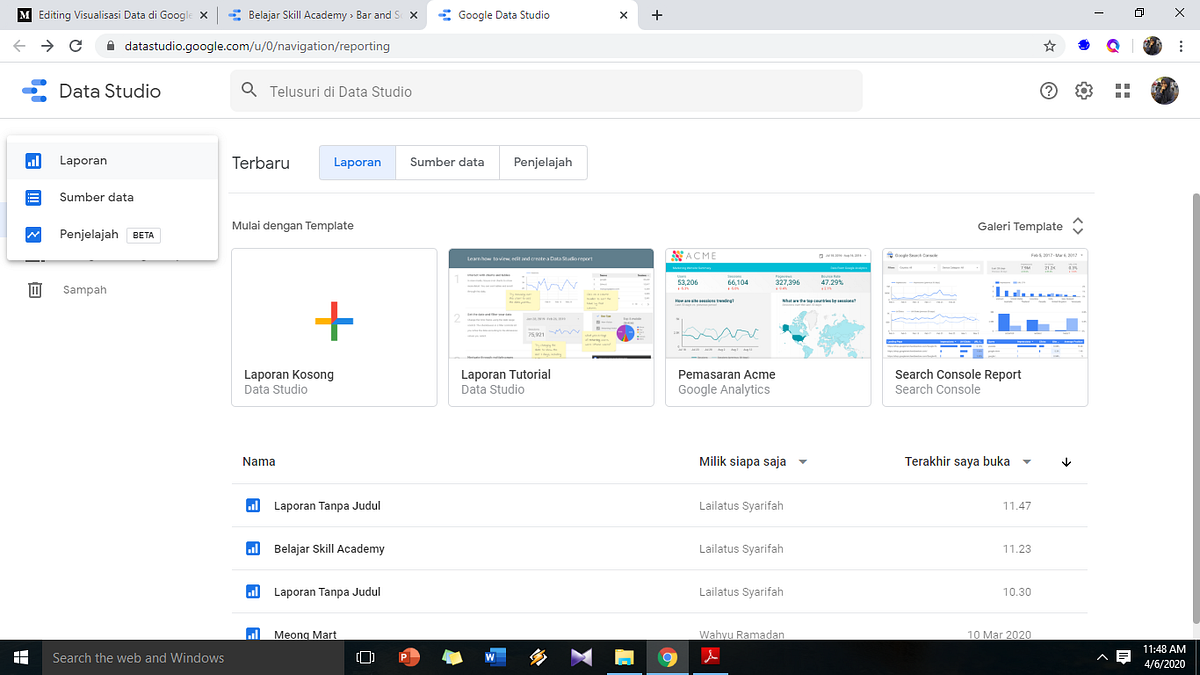Viewport: 1200px width, 675px height.
Task: Click the search magnifier icon
Action: click(x=249, y=91)
